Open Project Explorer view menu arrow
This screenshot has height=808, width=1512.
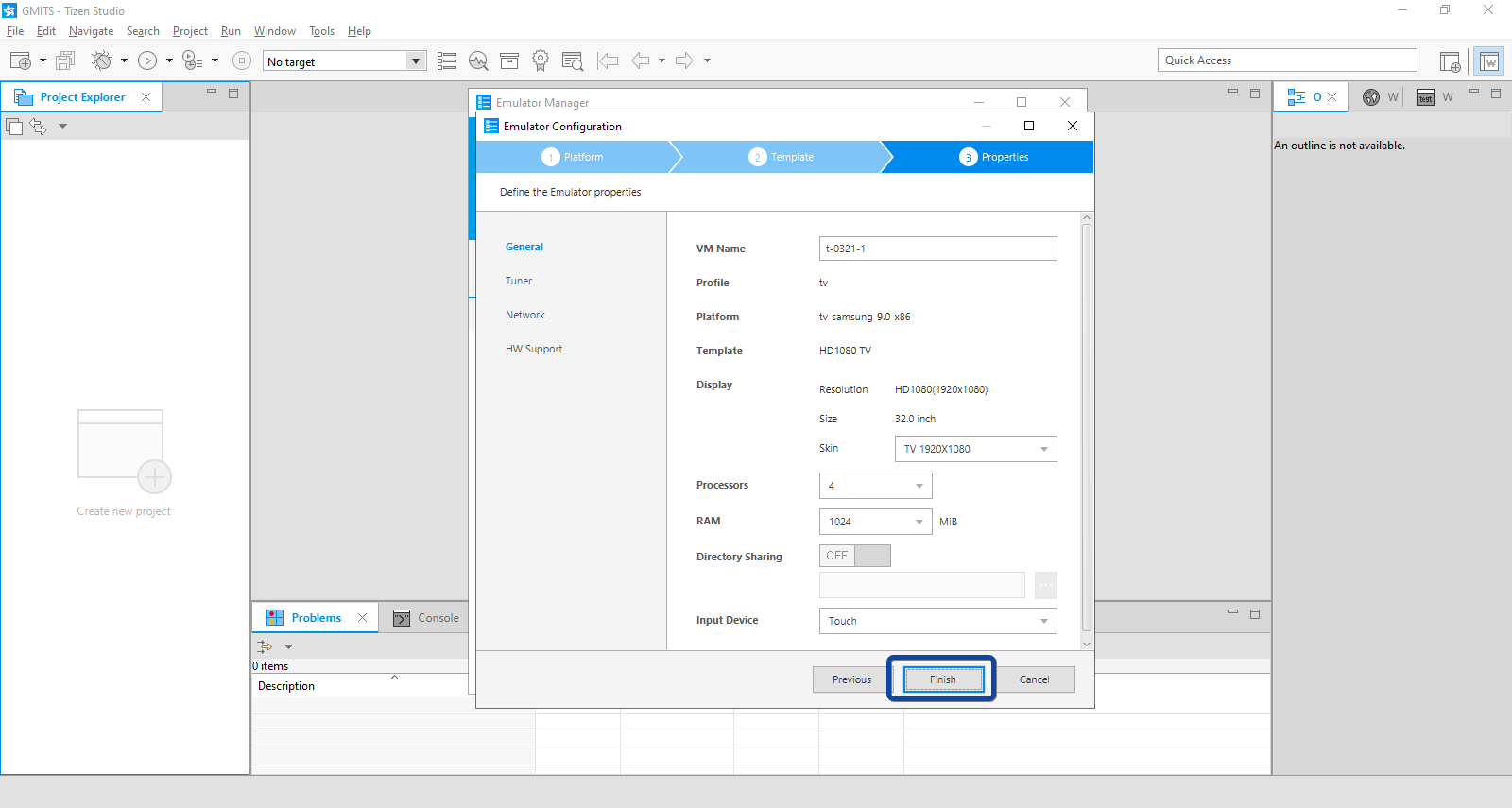pyautogui.click(x=62, y=126)
